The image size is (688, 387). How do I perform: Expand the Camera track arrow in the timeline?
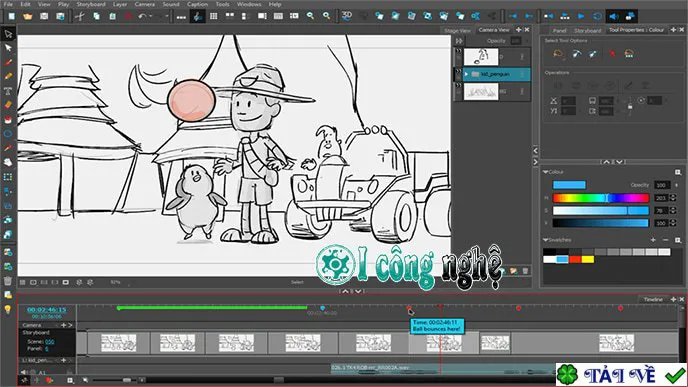click(x=70, y=325)
